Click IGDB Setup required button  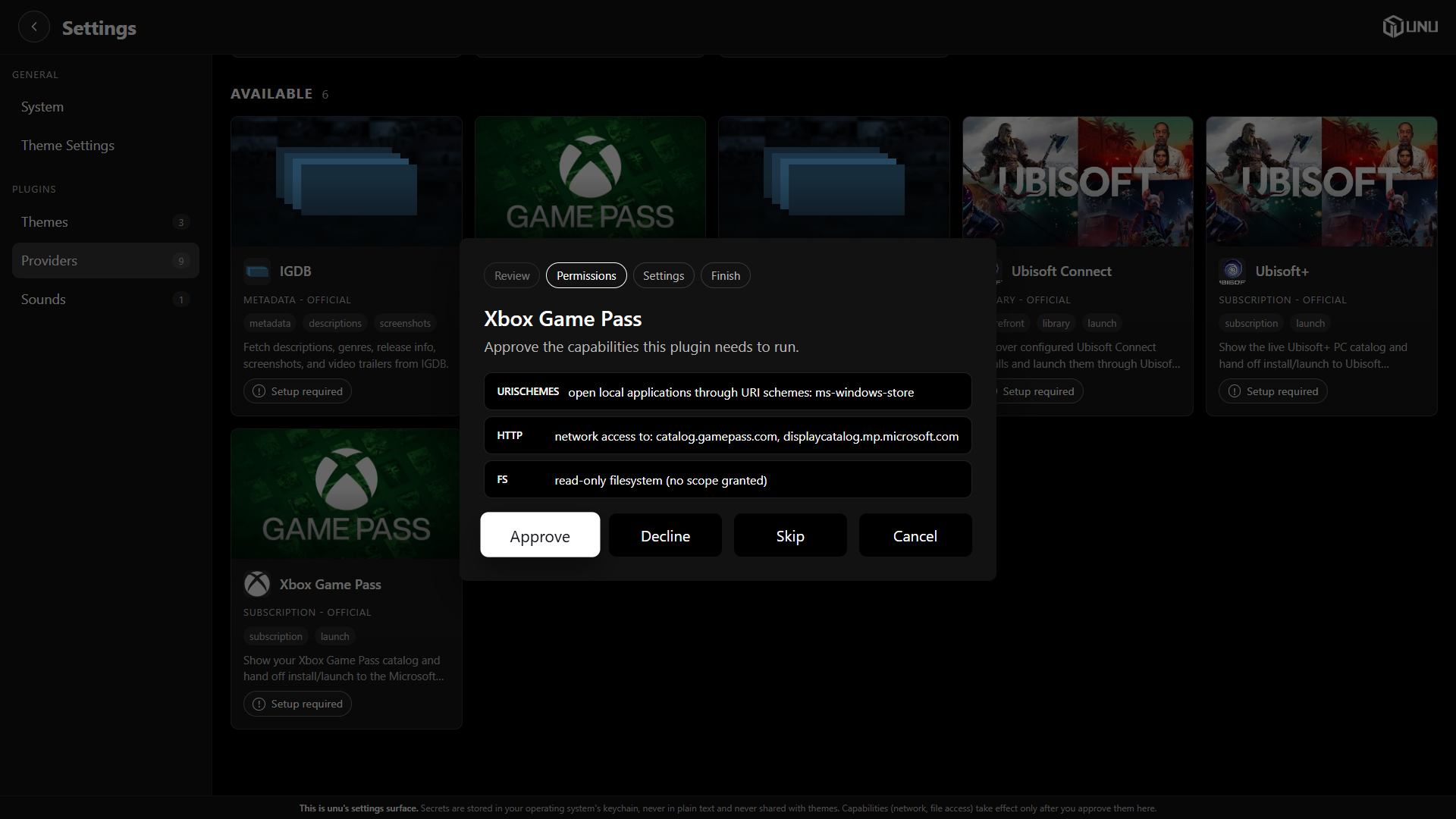(x=297, y=391)
